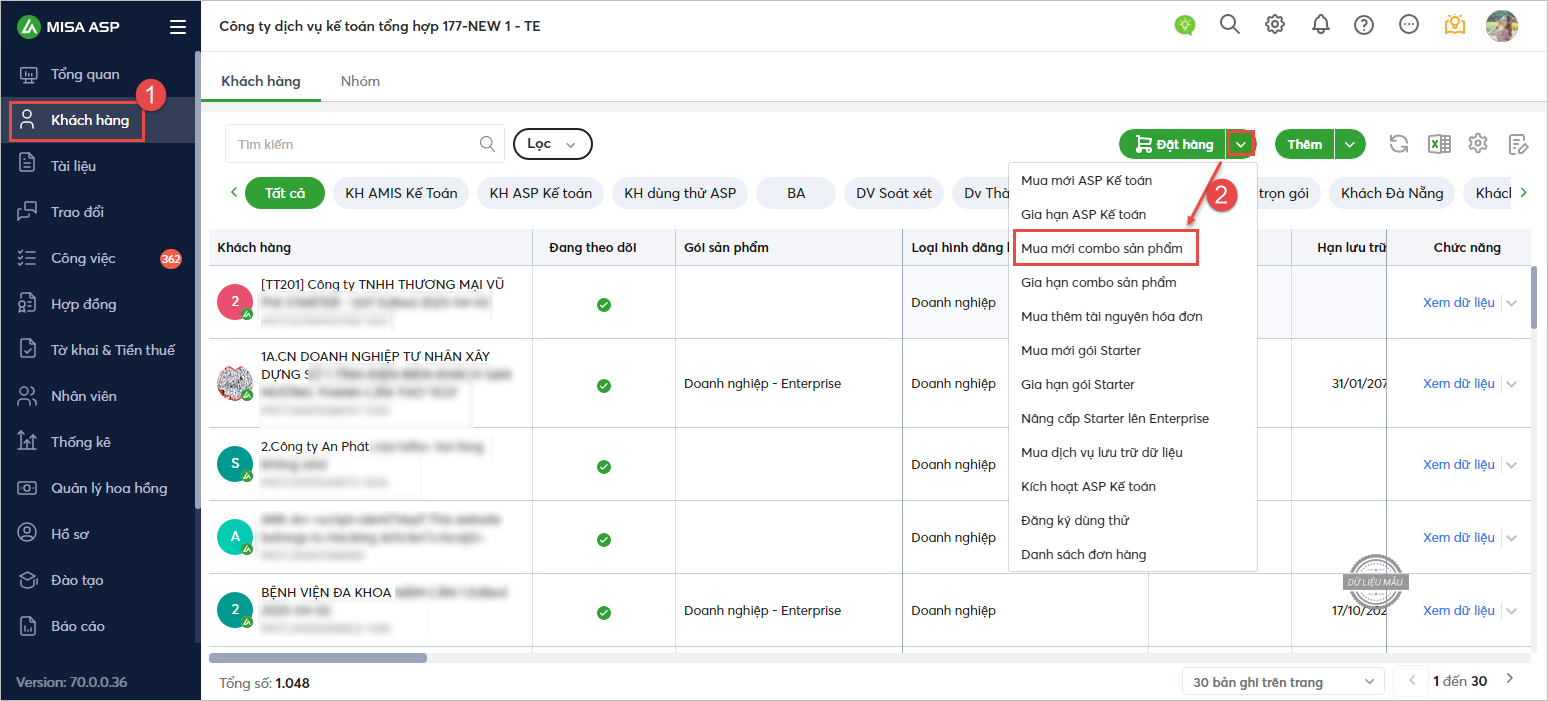1548x701 pixels.
Task: Expand actions chevron for BỆNH VIỆN ĐA KHOA row
Action: click(x=1511, y=611)
